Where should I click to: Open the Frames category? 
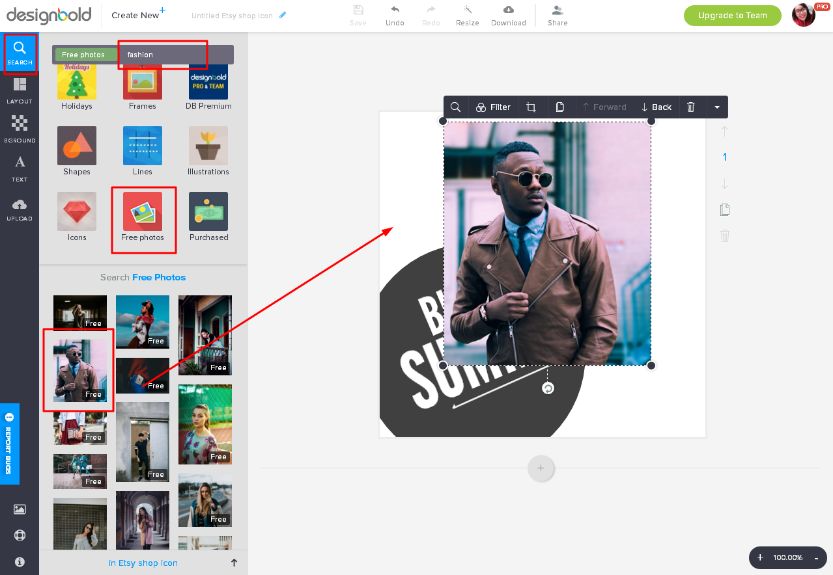pos(142,88)
